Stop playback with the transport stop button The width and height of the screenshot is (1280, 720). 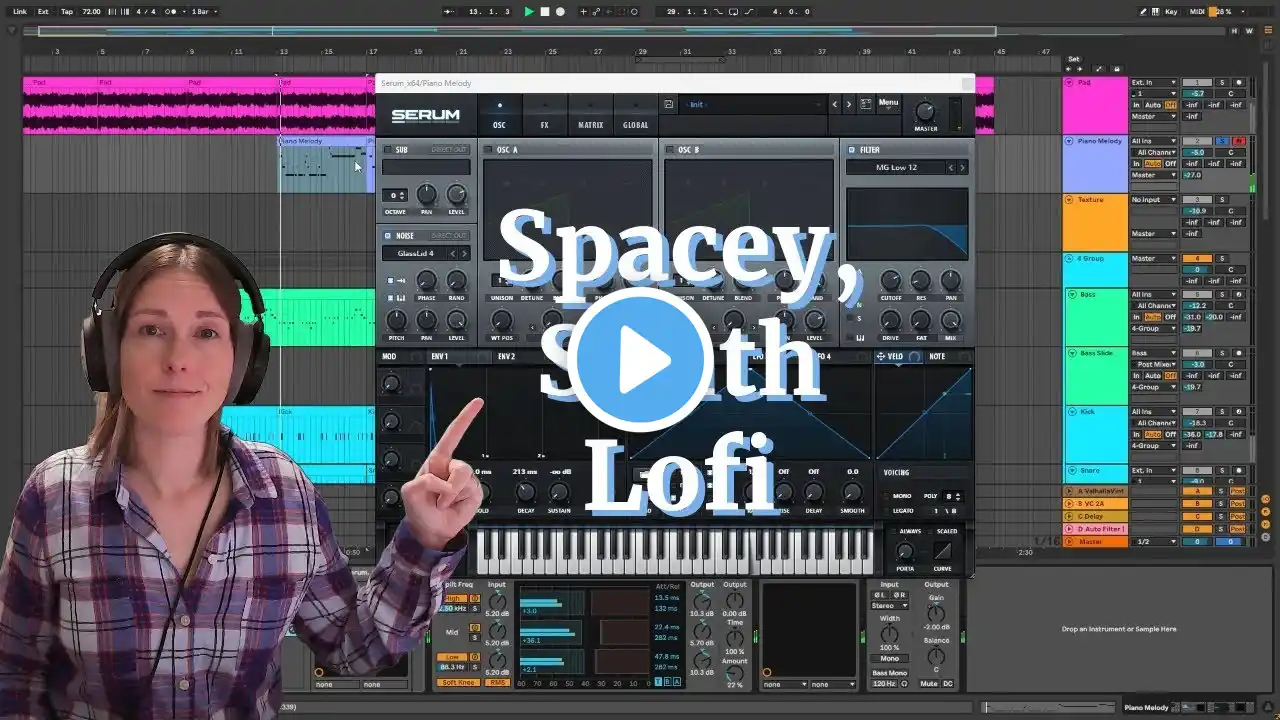click(545, 12)
